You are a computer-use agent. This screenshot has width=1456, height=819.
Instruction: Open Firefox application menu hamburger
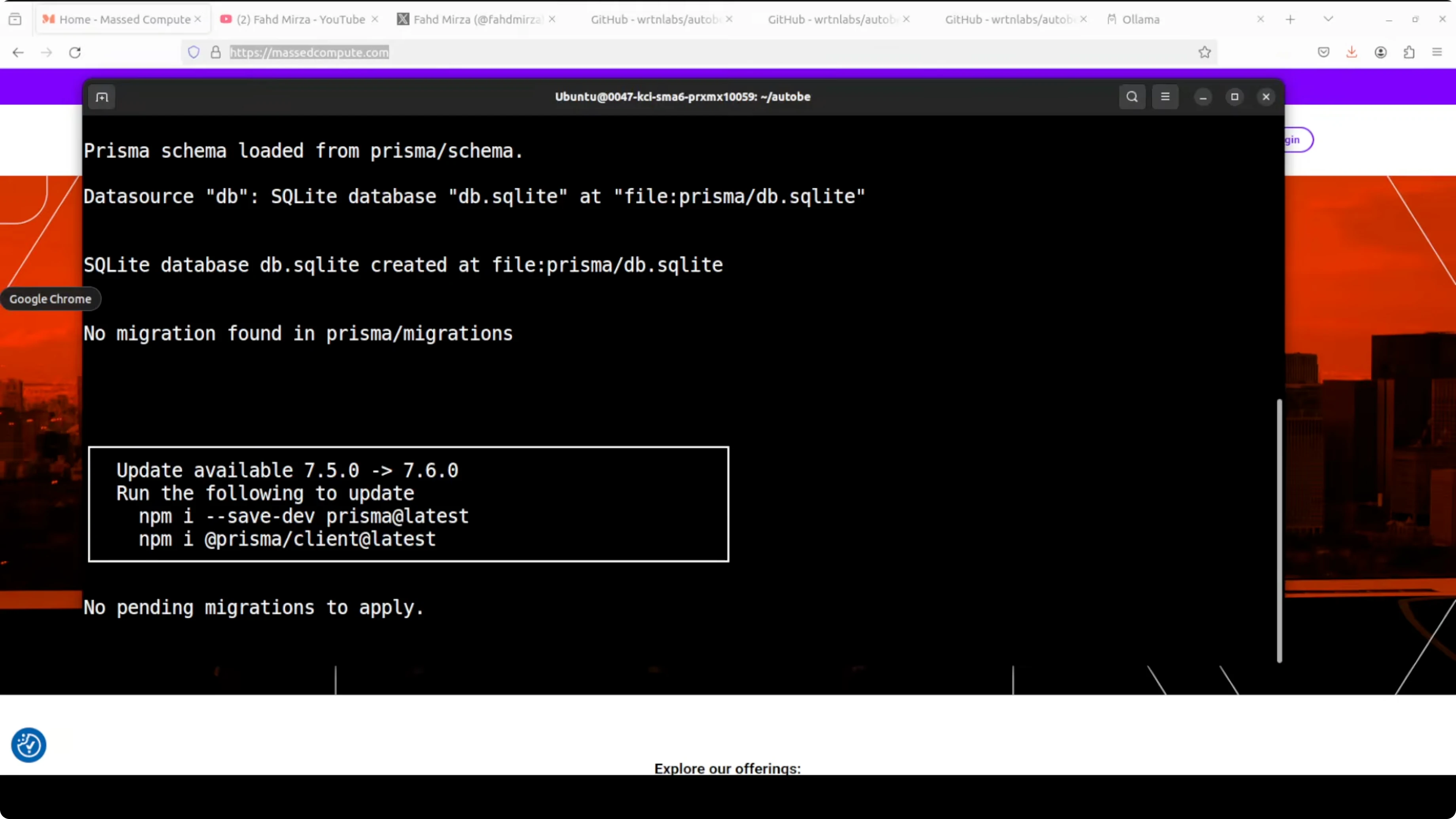tap(1437, 53)
